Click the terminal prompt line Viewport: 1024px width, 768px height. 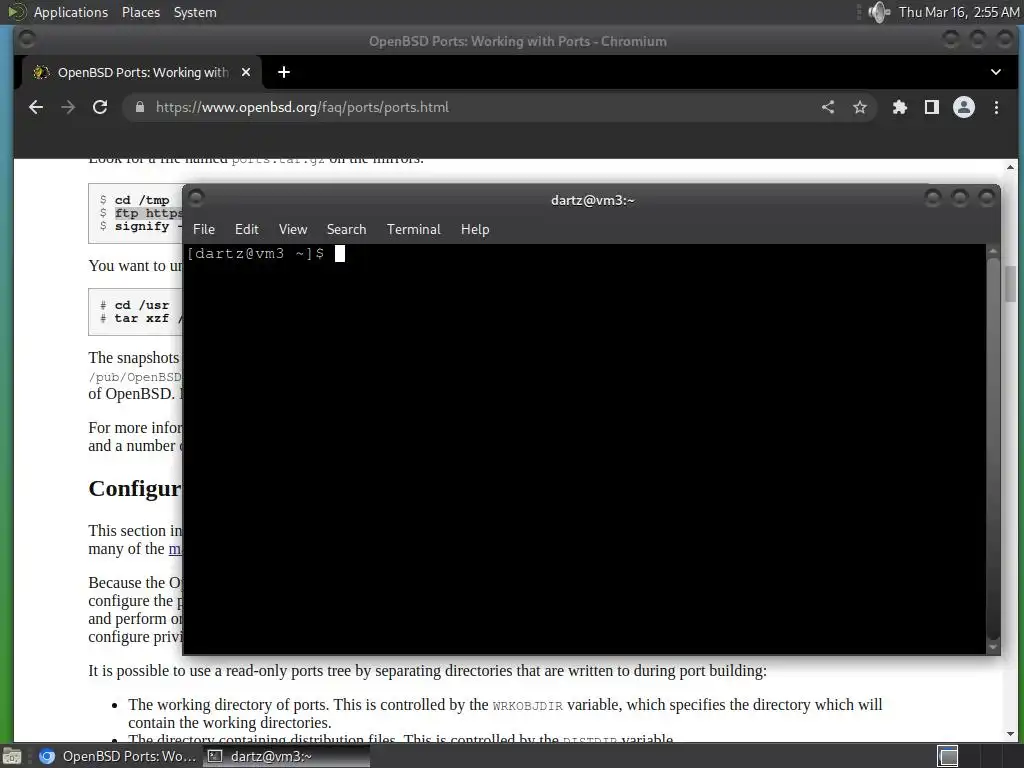click(266, 253)
